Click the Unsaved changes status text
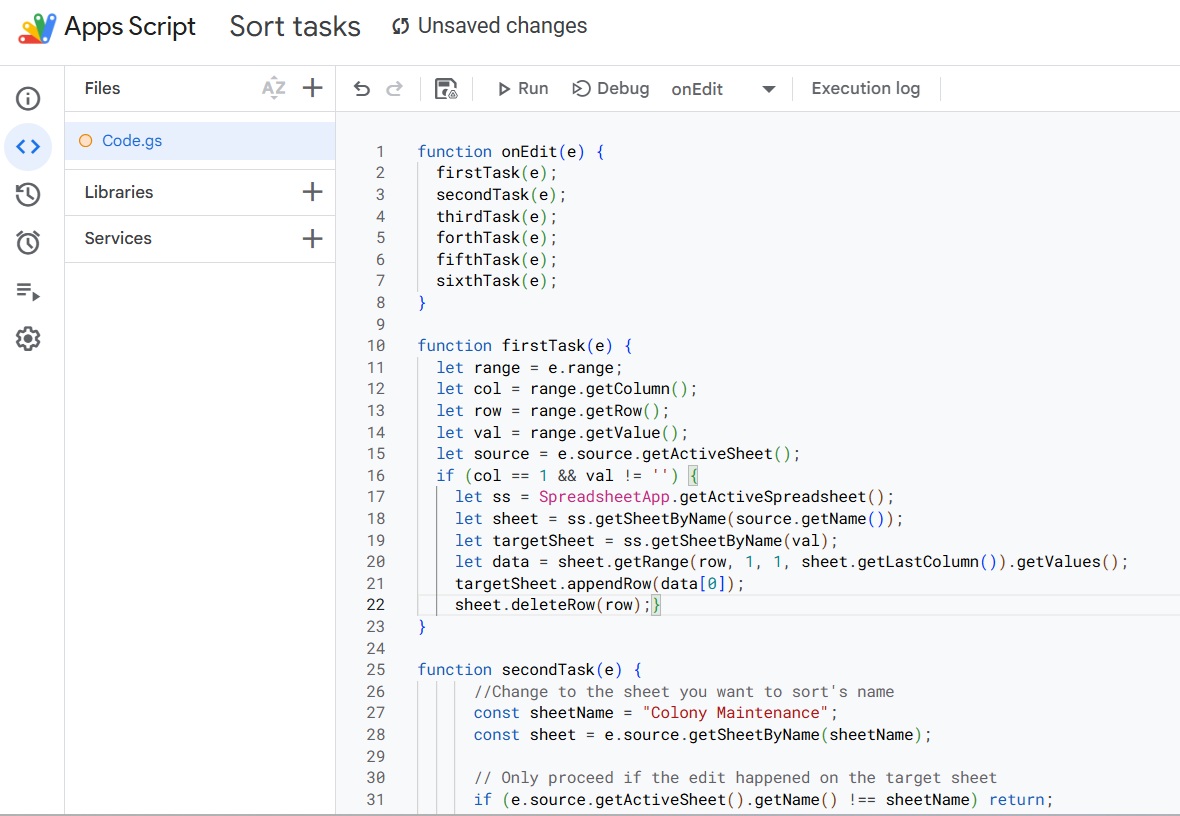Viewport: 1180px width, 816px height. (x=502, y=26)
